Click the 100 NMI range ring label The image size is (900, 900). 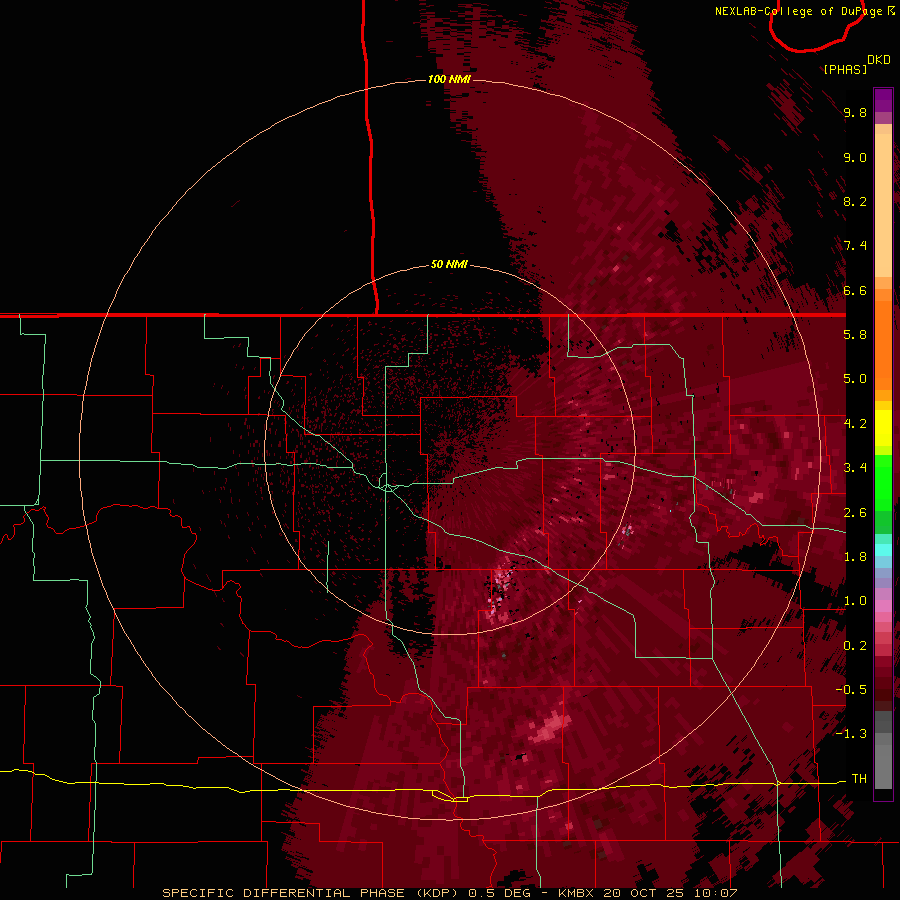tap(449, 79)
